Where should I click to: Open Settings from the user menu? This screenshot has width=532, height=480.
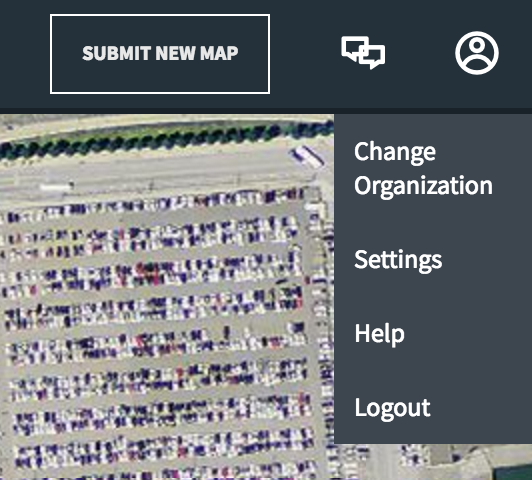point(398,260)
